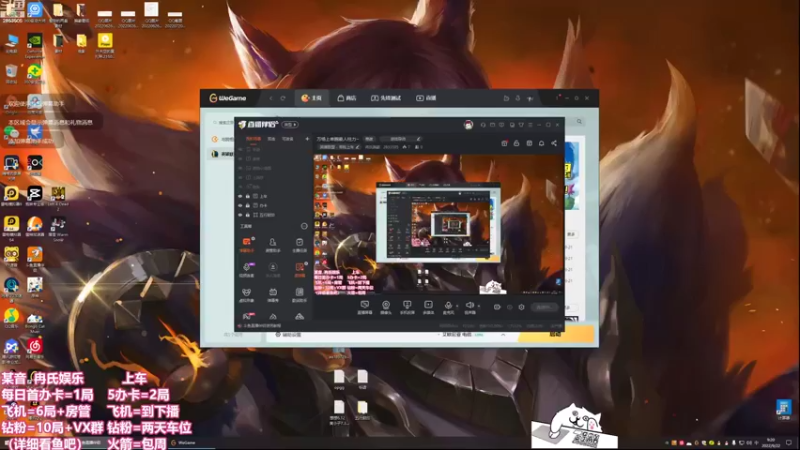Screen dimensions: 800x450
Task: Click the microphone icon in bottom controls
Action: click(448, 307)
